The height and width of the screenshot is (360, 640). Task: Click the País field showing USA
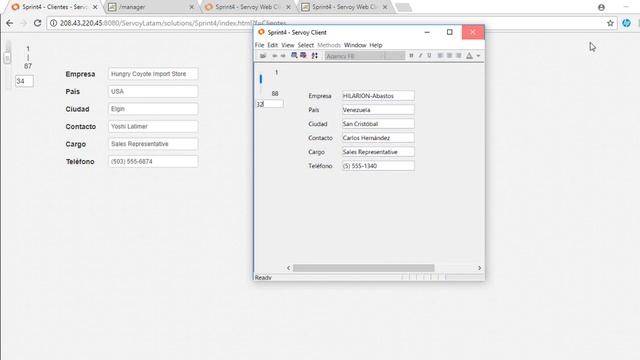(x=153, y=91)
